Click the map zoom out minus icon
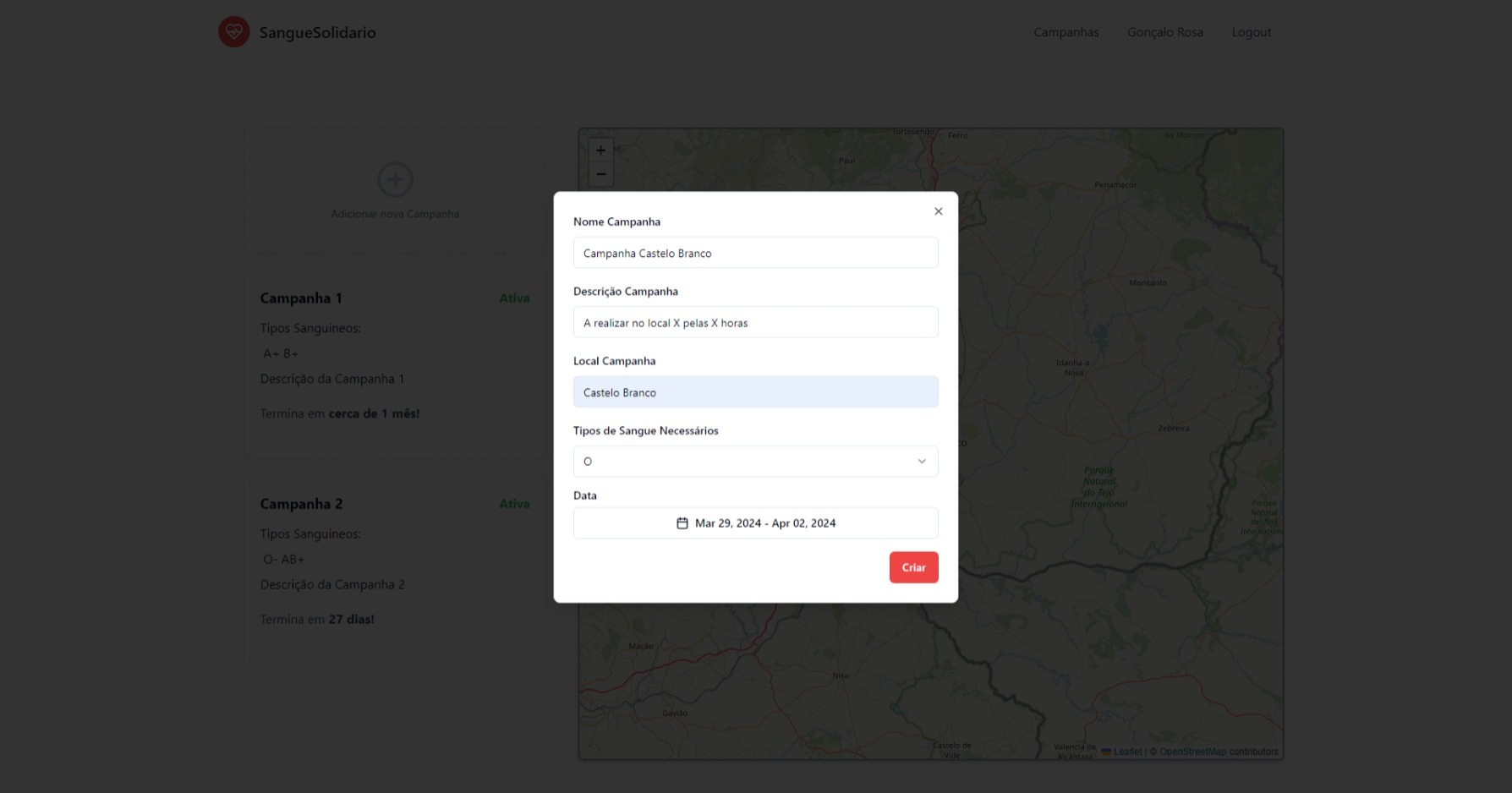Viewport: 1512px width, 793px height. point(600,174)
